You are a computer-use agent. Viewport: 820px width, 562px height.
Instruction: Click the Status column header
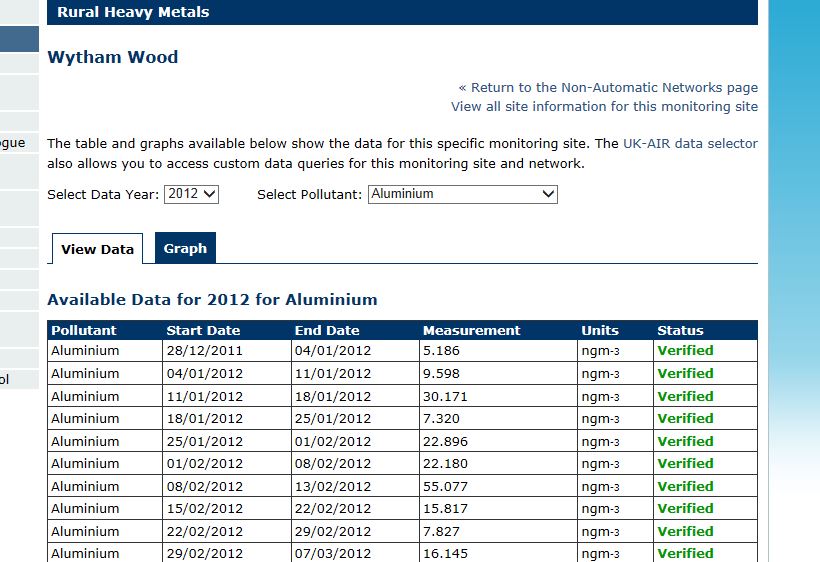pos(680,330)
